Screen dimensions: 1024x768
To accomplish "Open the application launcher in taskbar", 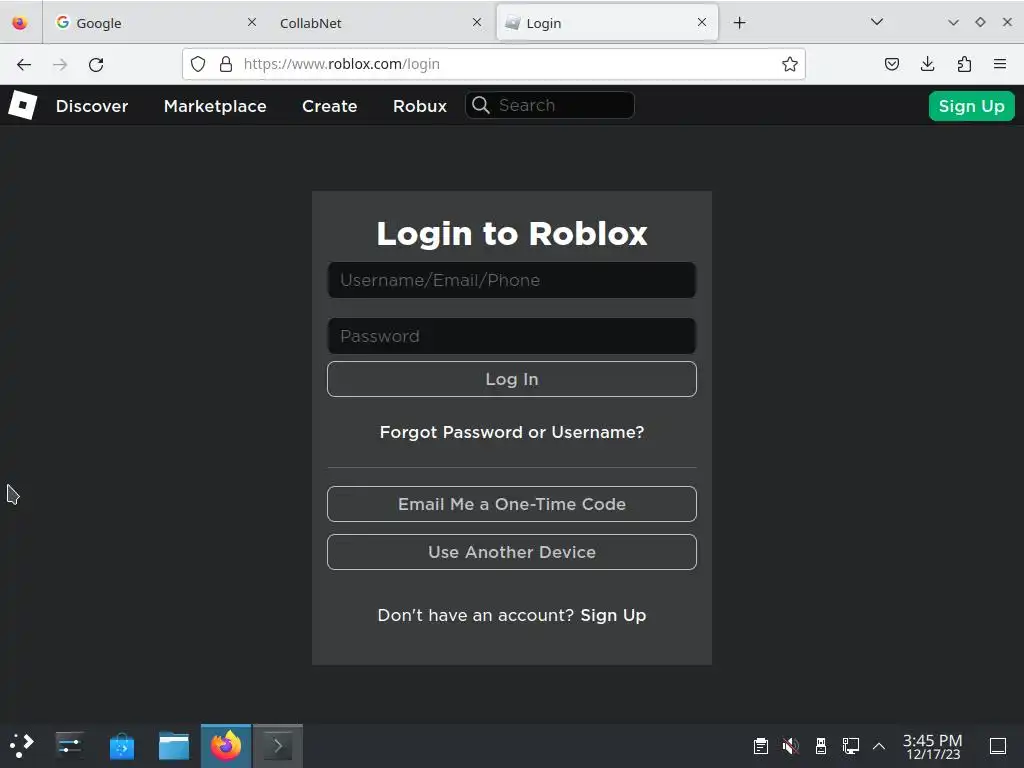I will click(x=22, y=745).
